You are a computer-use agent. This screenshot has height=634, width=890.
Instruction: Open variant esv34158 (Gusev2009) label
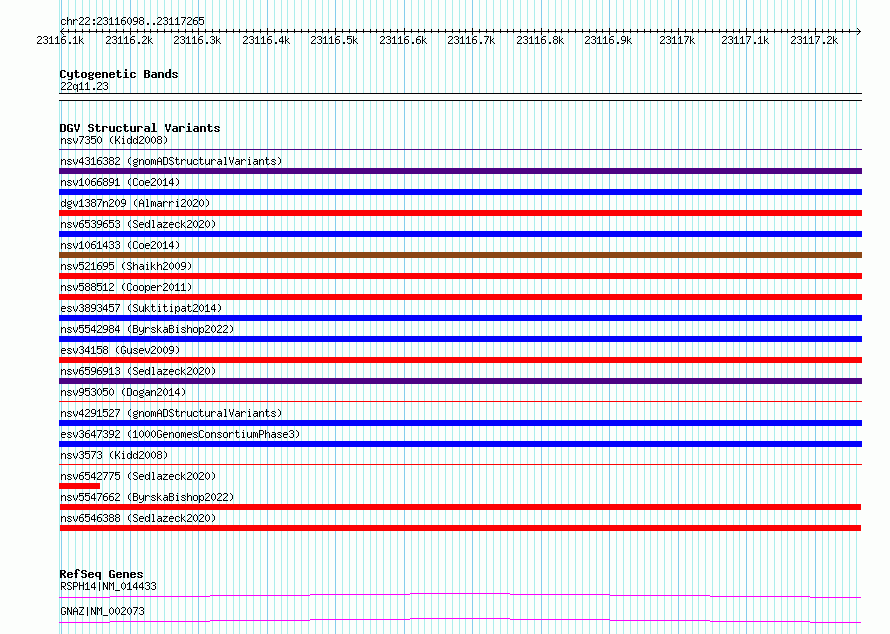[120, 350]
